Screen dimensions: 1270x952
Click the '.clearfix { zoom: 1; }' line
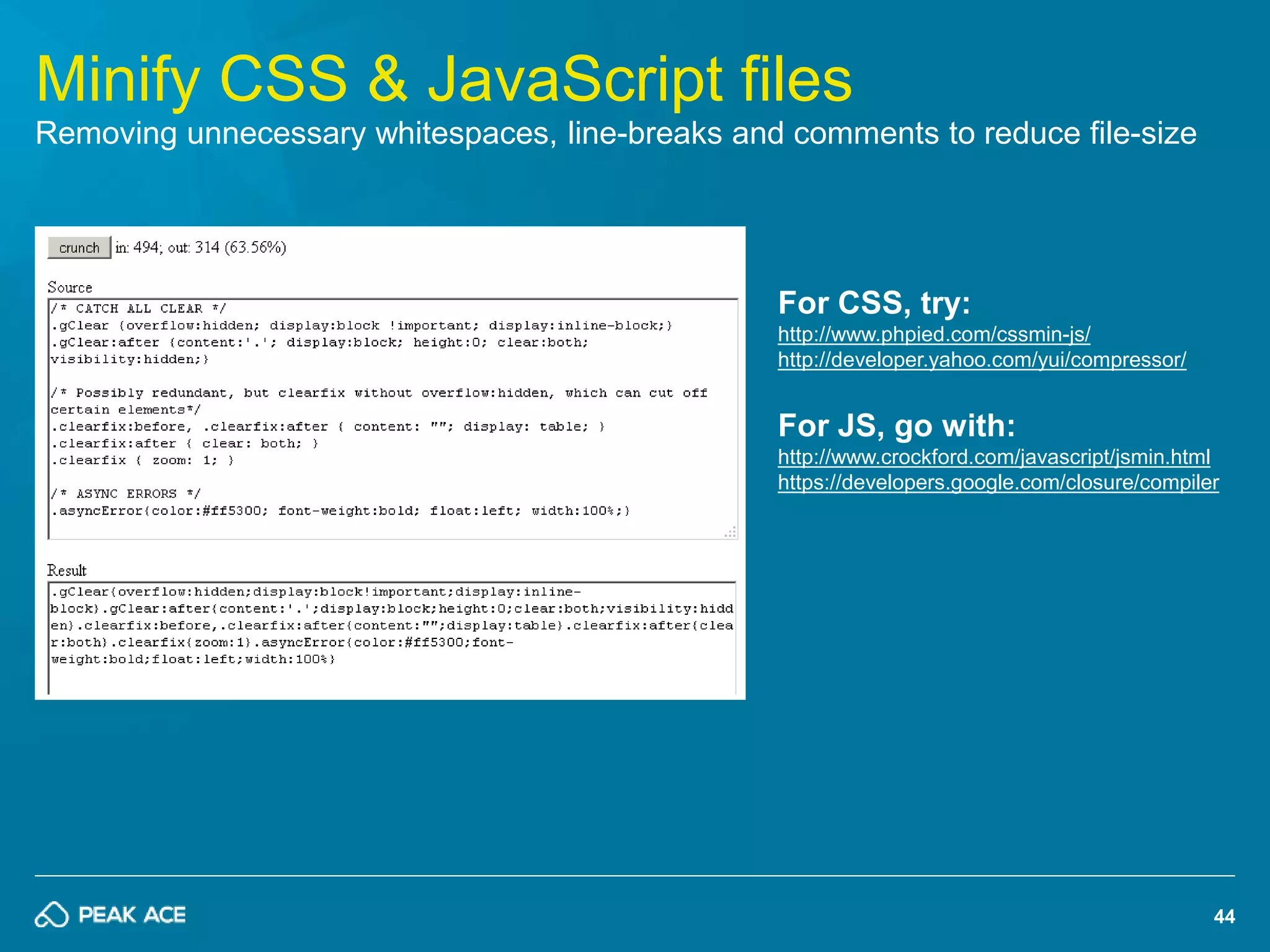point(143,461)
